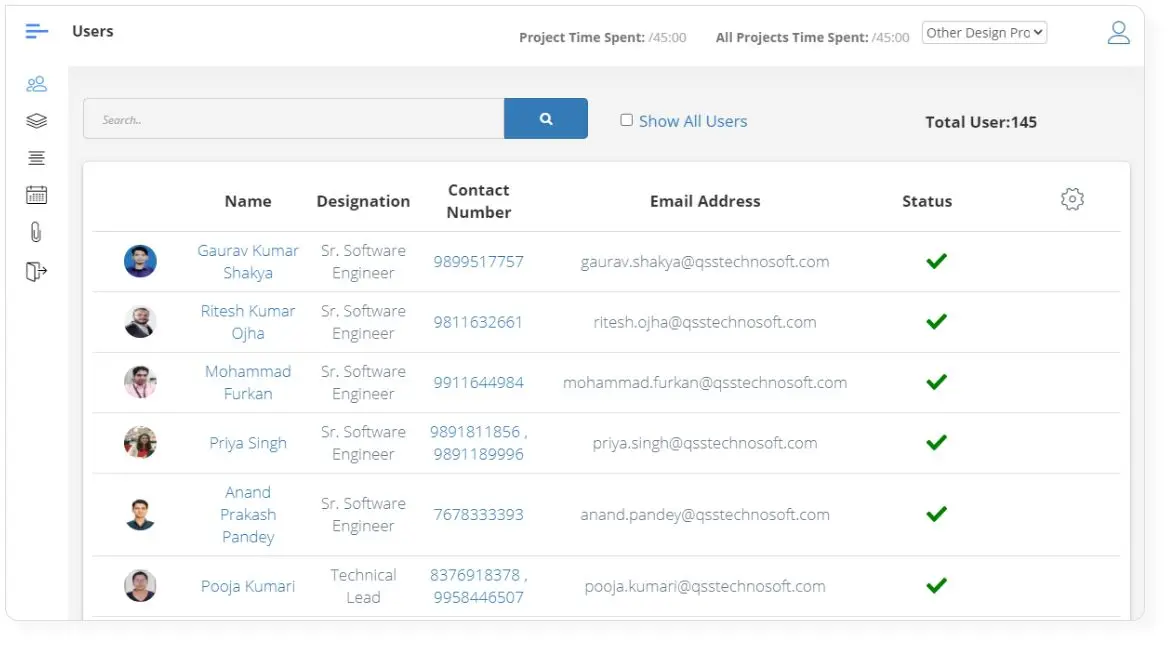Open the layers stack sidebar icon
The height and width of the screenshot is (646, 1170).
36,121
